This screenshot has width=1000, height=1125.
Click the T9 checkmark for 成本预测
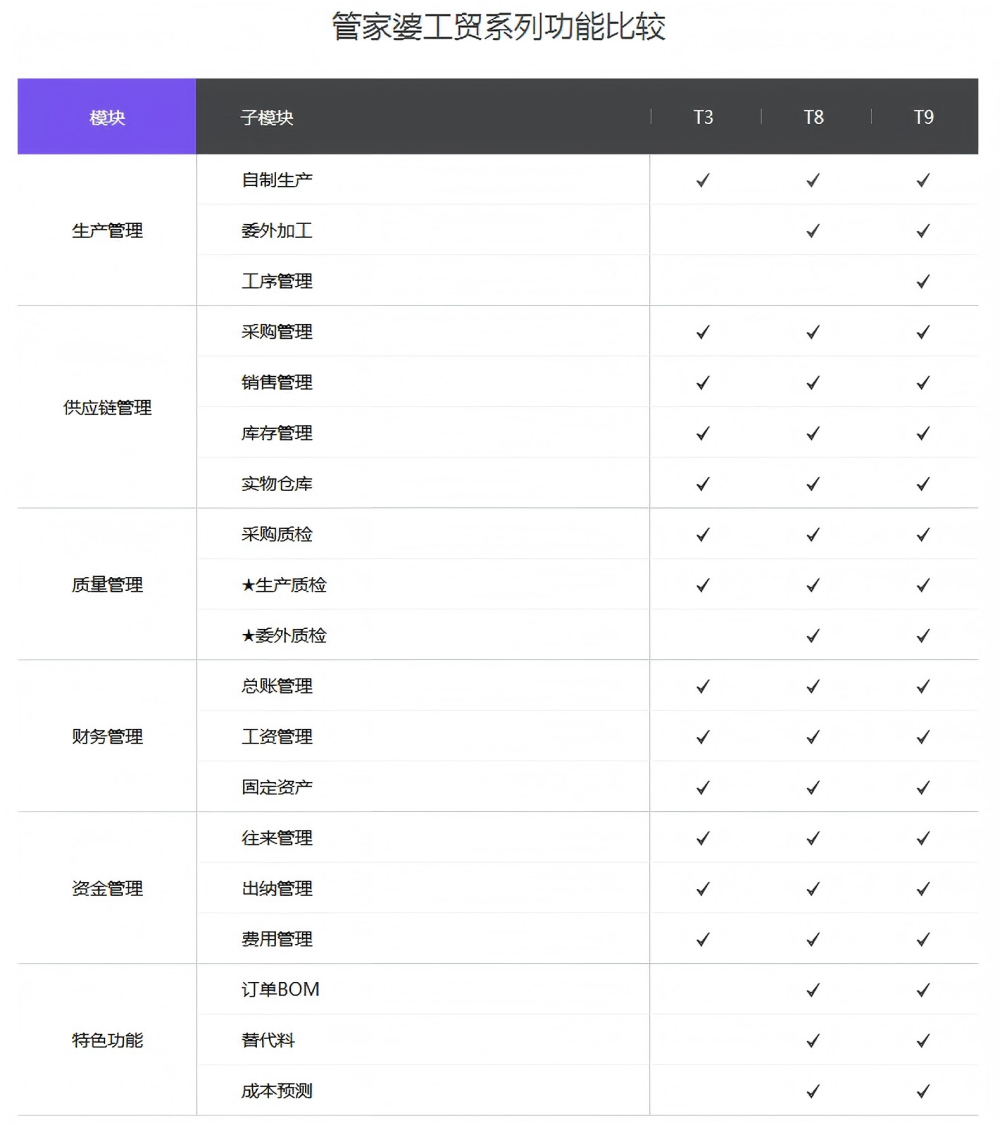tap(923, 1091)
